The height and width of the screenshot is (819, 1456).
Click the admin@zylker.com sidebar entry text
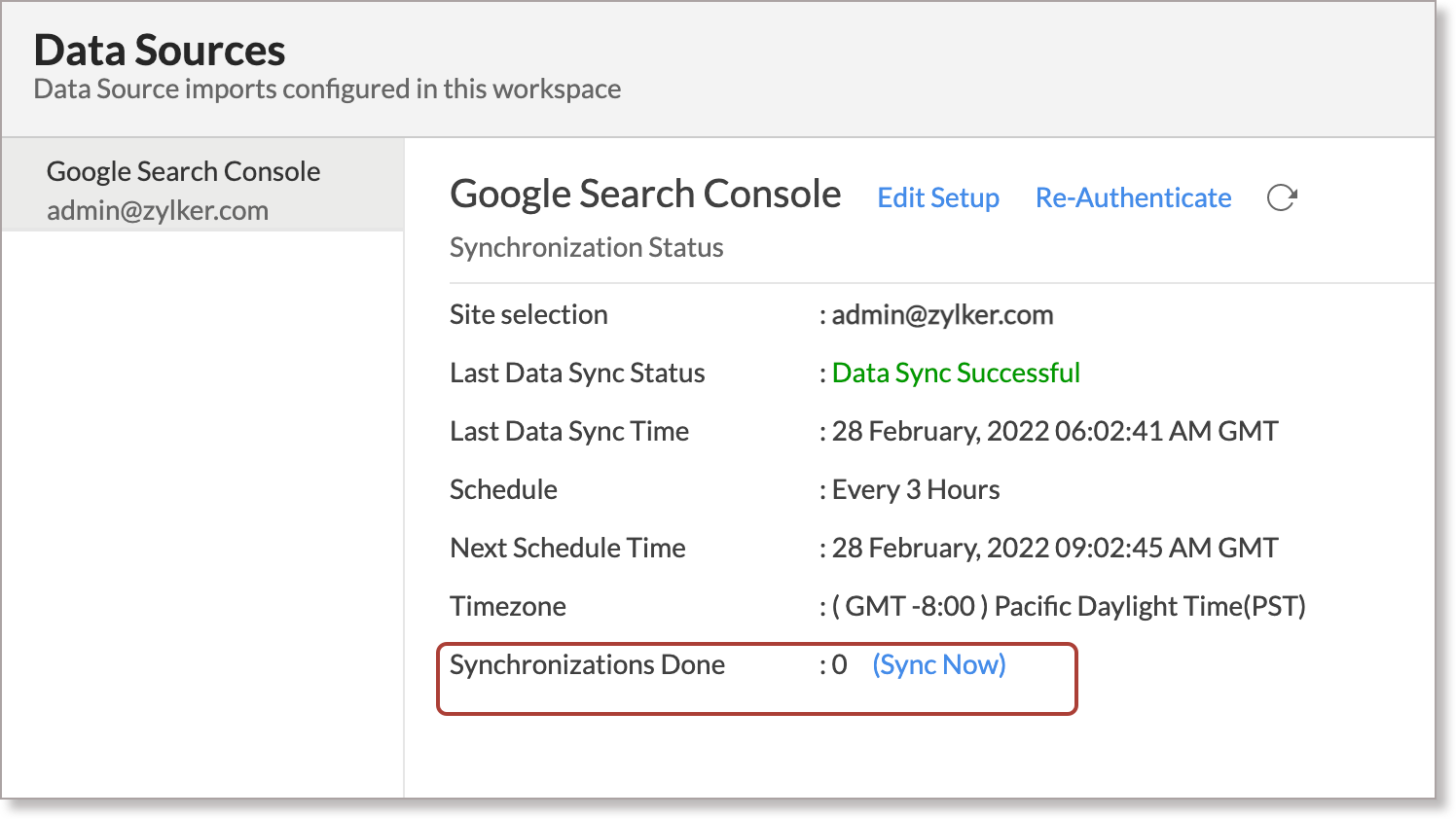(158, 210)
